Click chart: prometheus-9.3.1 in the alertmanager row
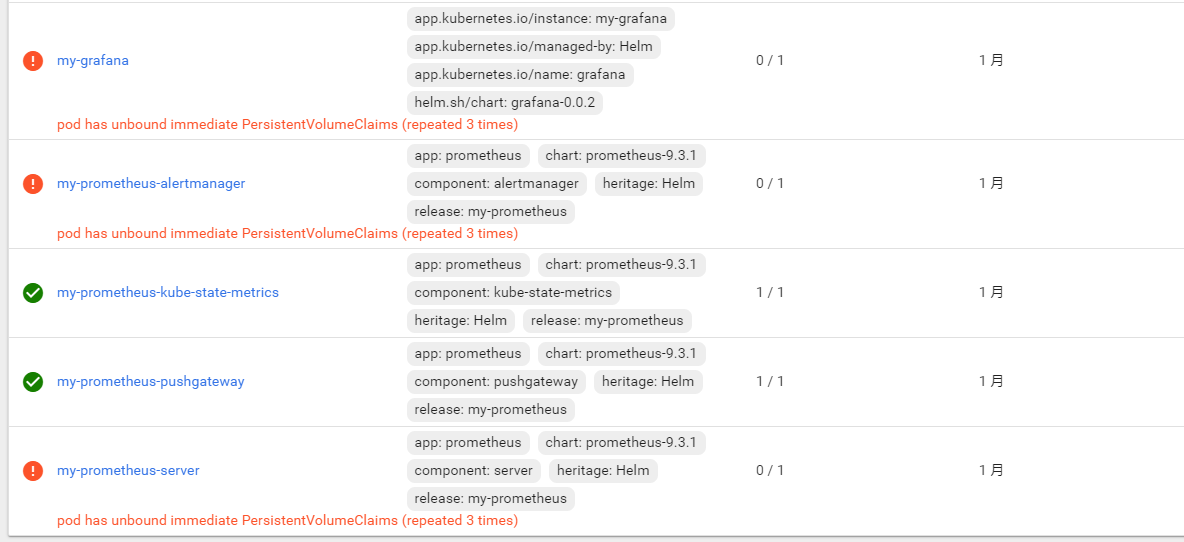This screenshot has width=1184, height=542. 622,156
